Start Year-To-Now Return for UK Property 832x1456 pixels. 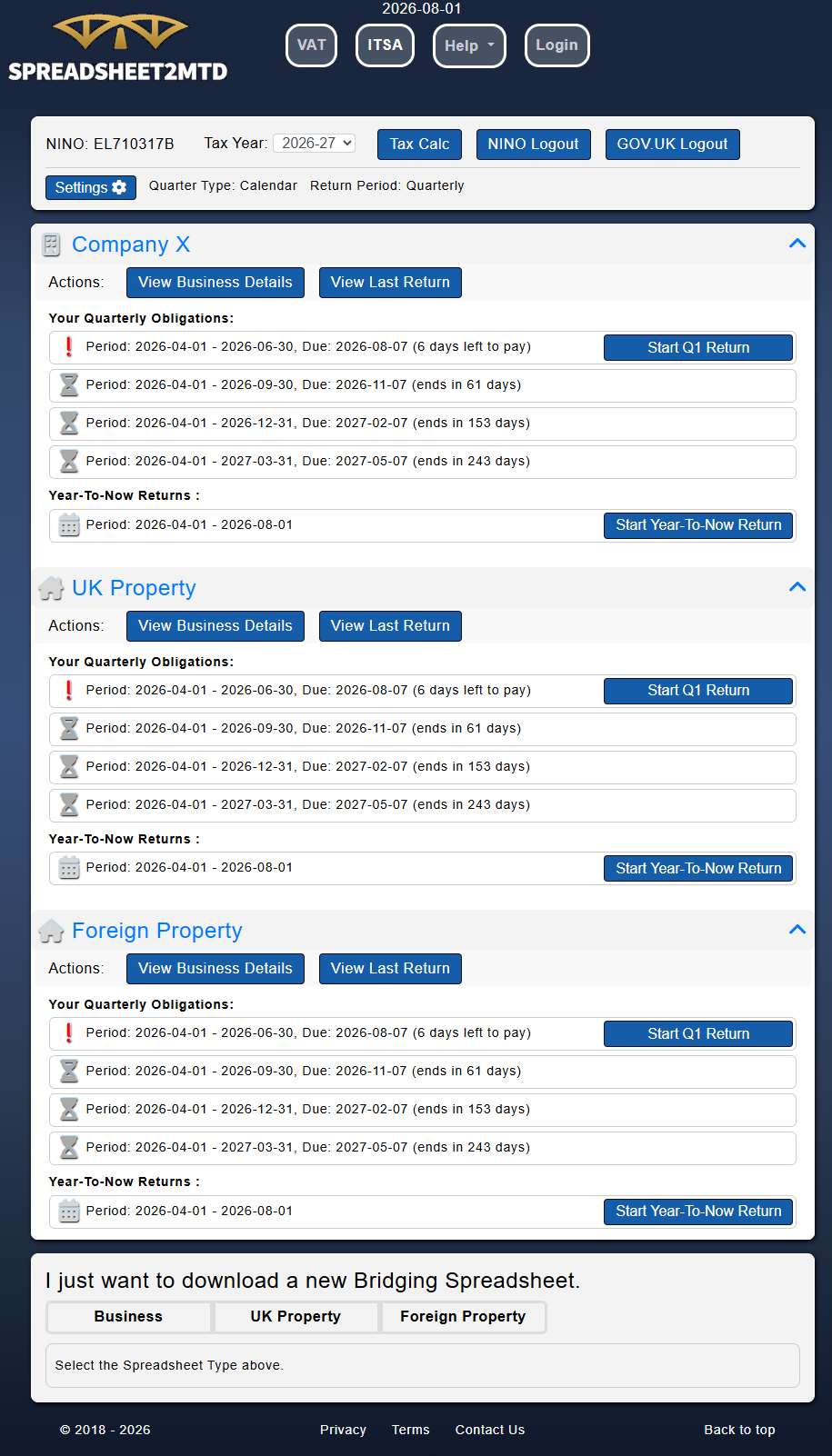pyautogui.click(x=698, y=869)
